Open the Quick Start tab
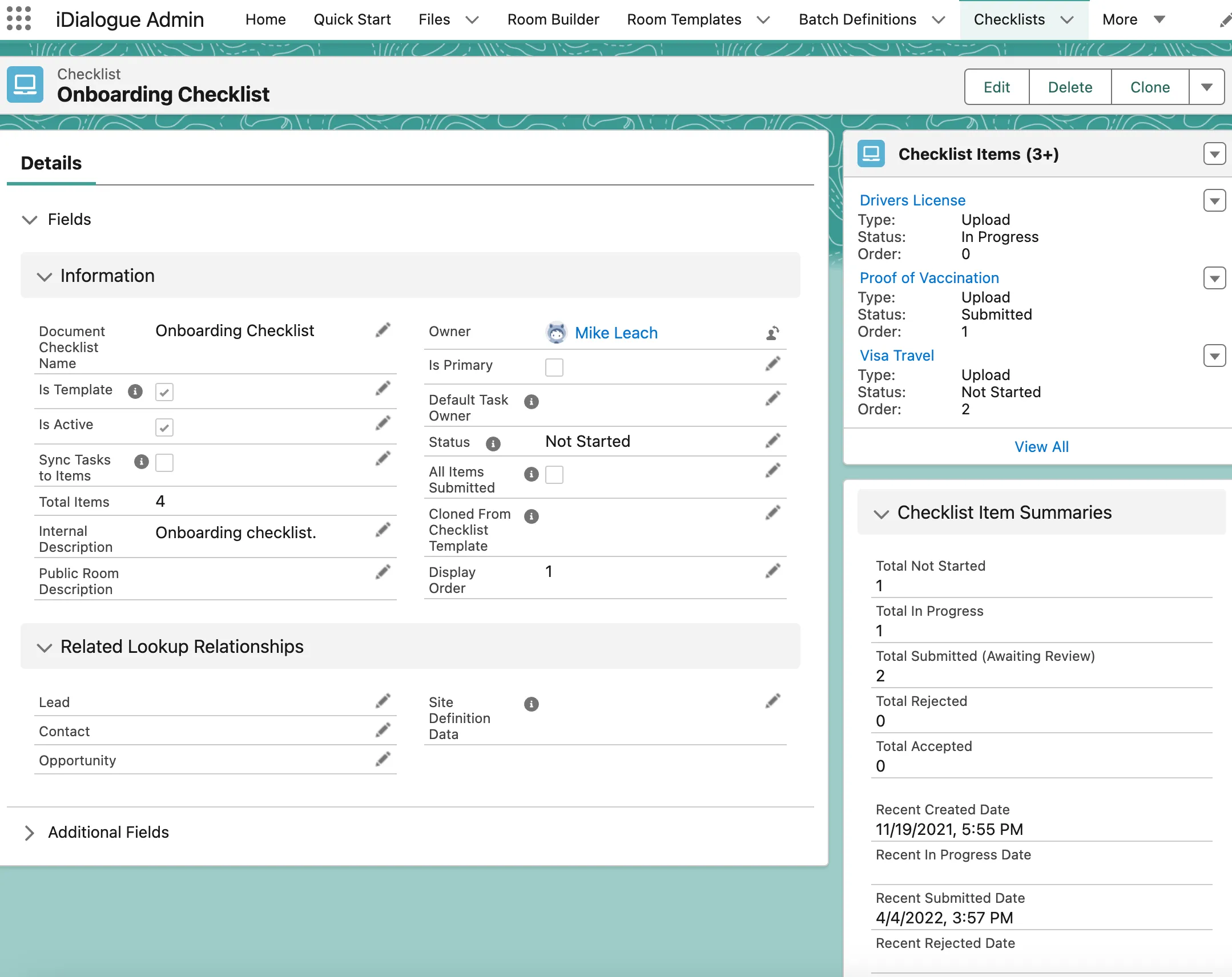Viewport: 1232px width, 977px height. [x=352, y=19]
